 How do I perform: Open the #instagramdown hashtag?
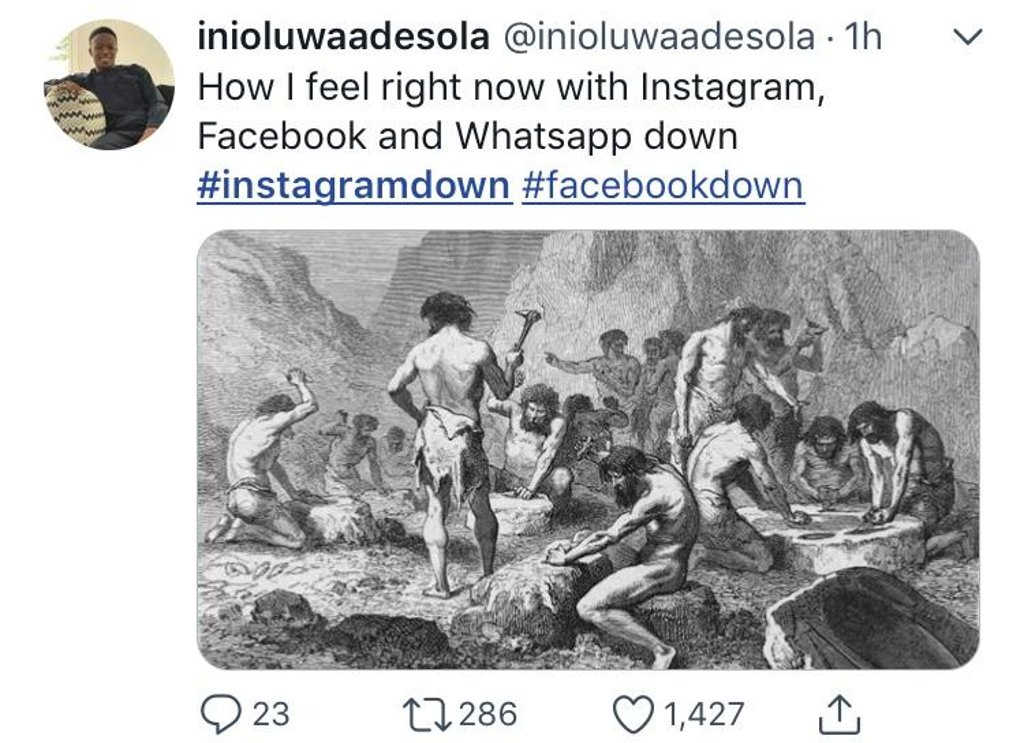point(353,185)
